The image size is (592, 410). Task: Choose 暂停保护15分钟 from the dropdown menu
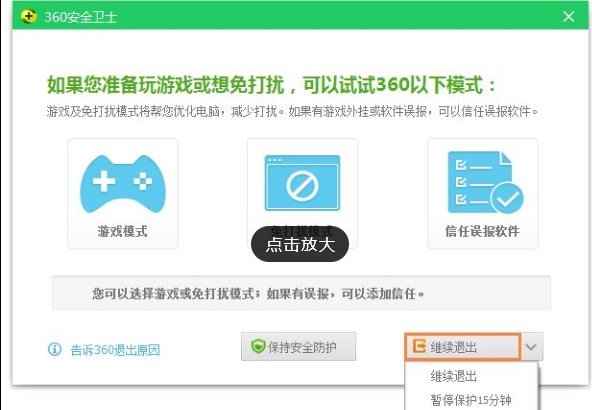point(470,399)
